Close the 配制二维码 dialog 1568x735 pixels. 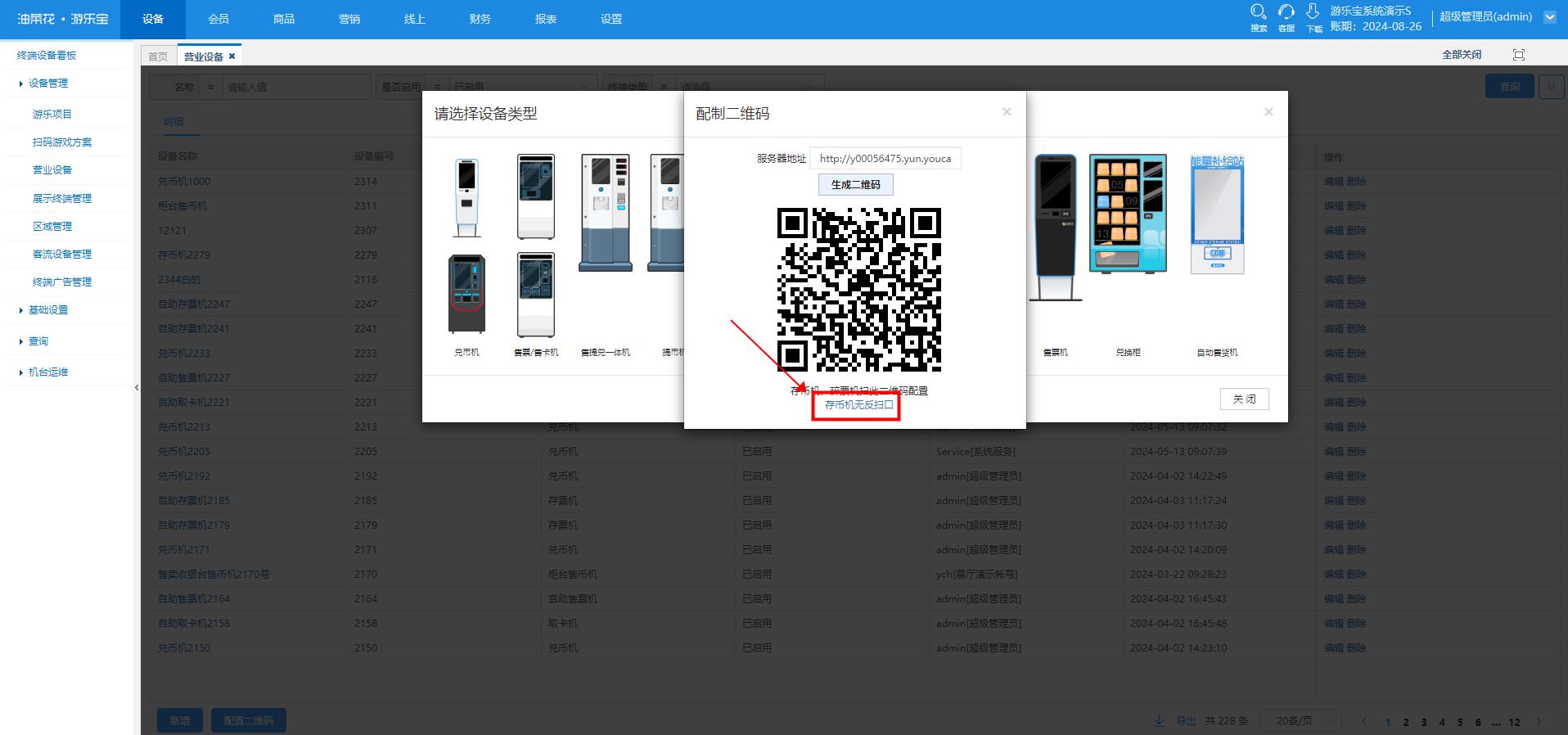pyautogui.click(x=1007, y=112)
